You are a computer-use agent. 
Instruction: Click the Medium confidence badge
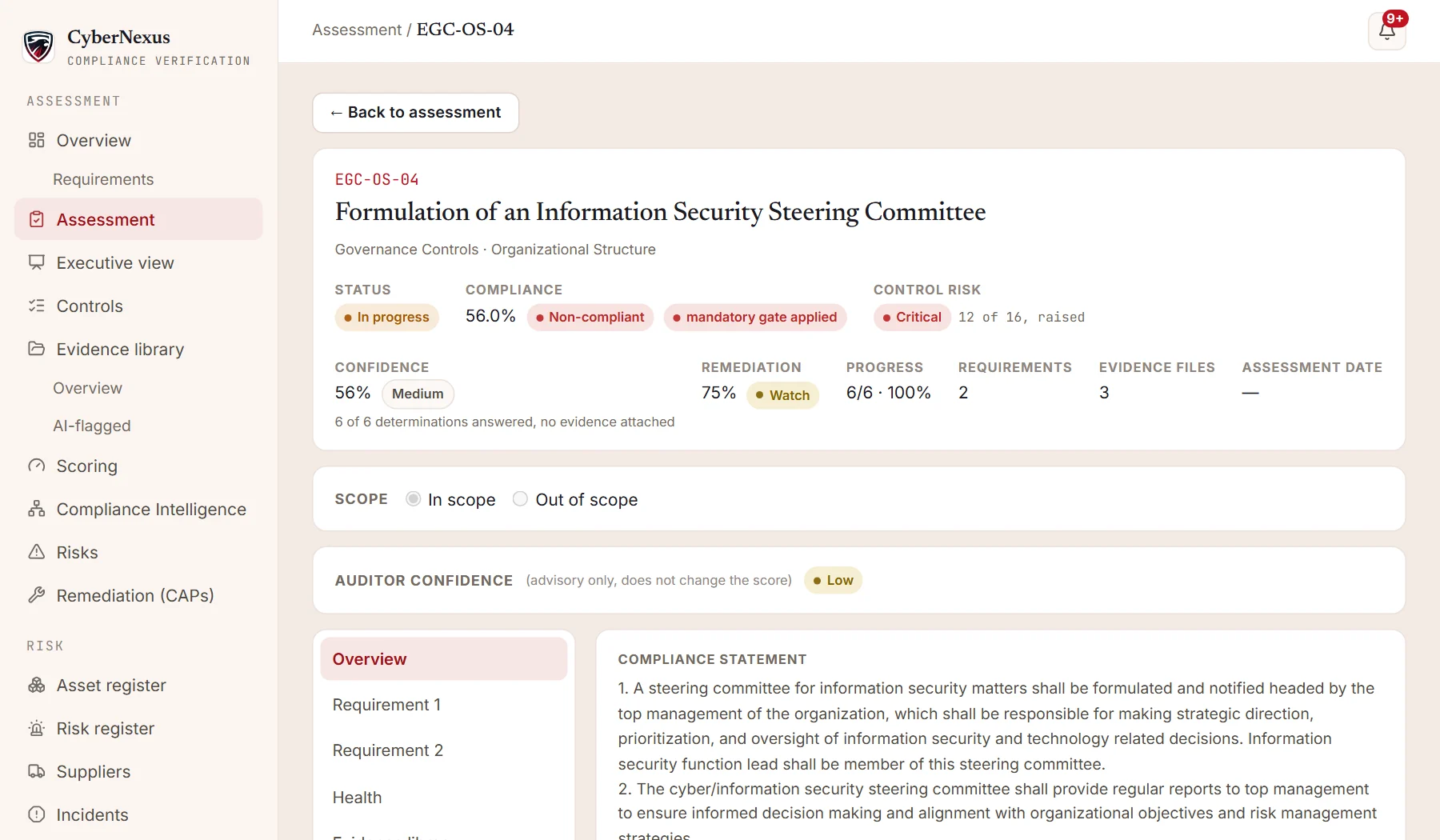tap(418, 394)
